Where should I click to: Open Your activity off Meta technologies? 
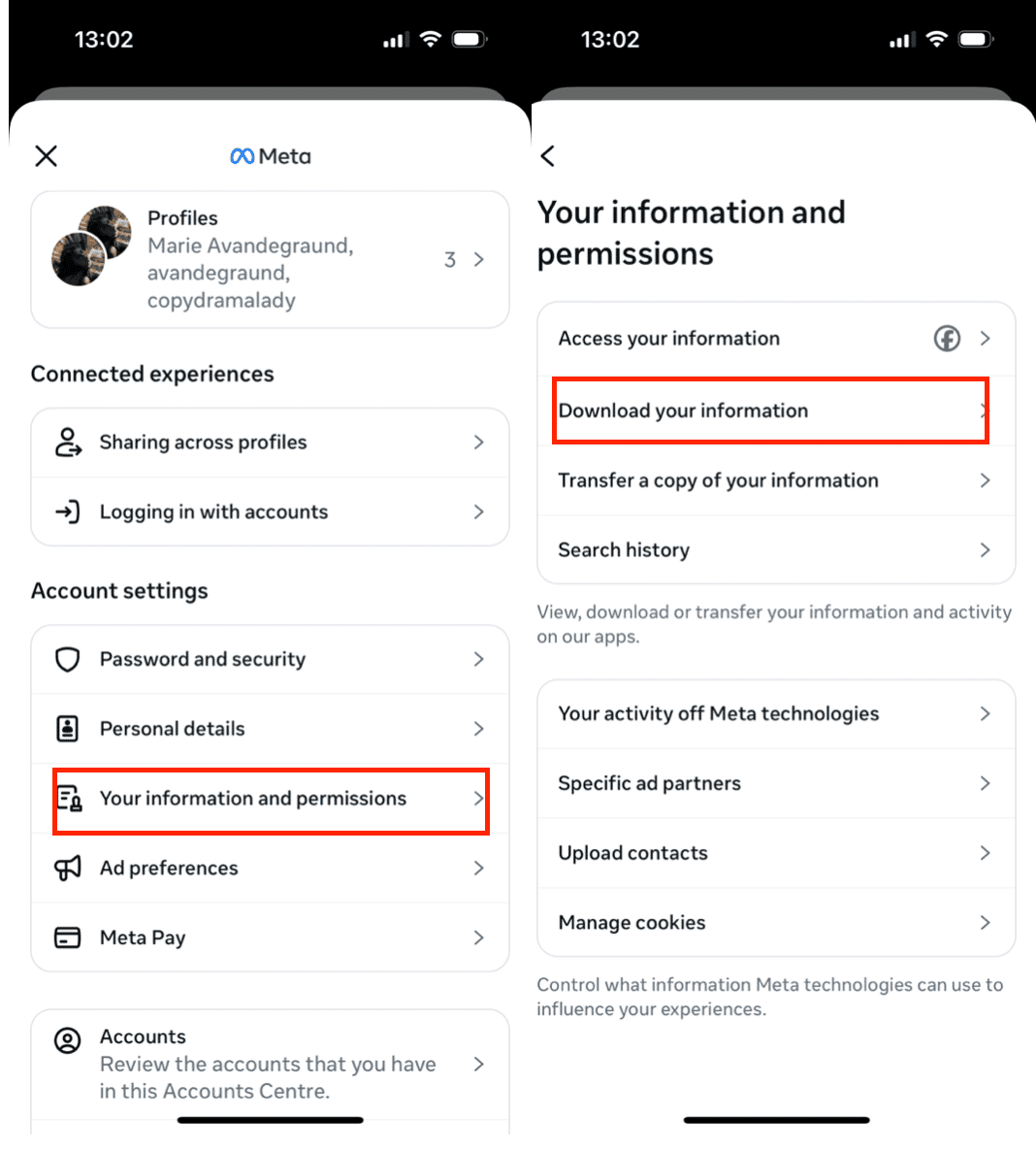(x=777, y=713)
